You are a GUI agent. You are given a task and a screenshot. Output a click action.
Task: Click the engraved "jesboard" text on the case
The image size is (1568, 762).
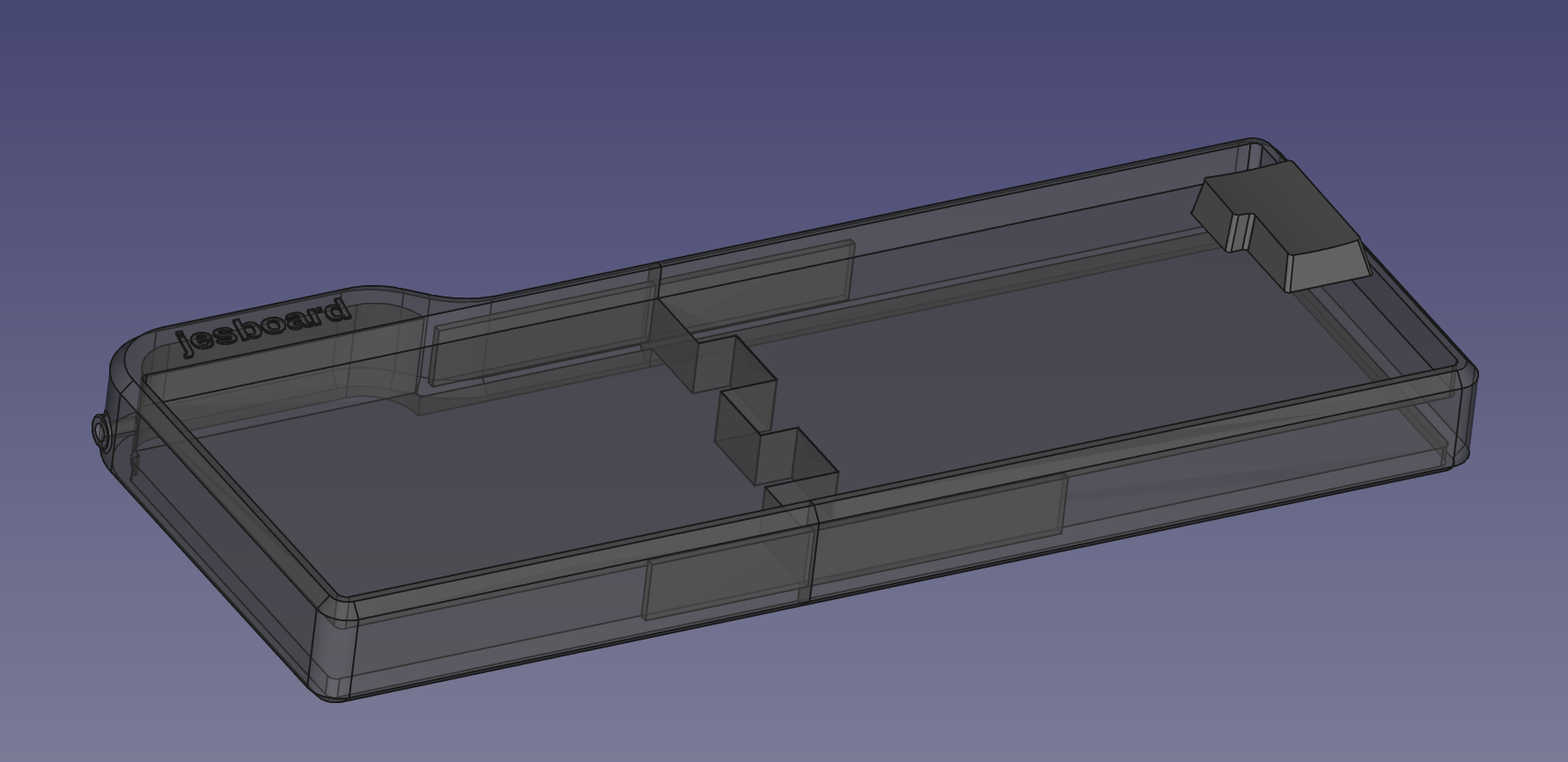click(262, 327)
